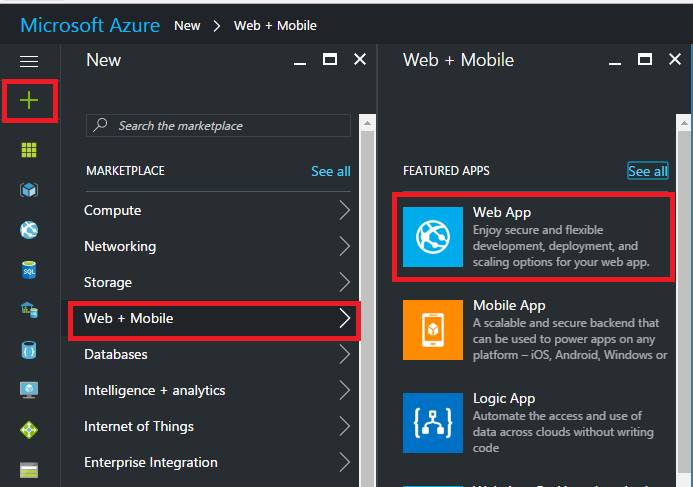Image resolution: width=693 pixels, height=487 pixels.
Task: Click the green plus New icon
Action: (x=29, y=101)
